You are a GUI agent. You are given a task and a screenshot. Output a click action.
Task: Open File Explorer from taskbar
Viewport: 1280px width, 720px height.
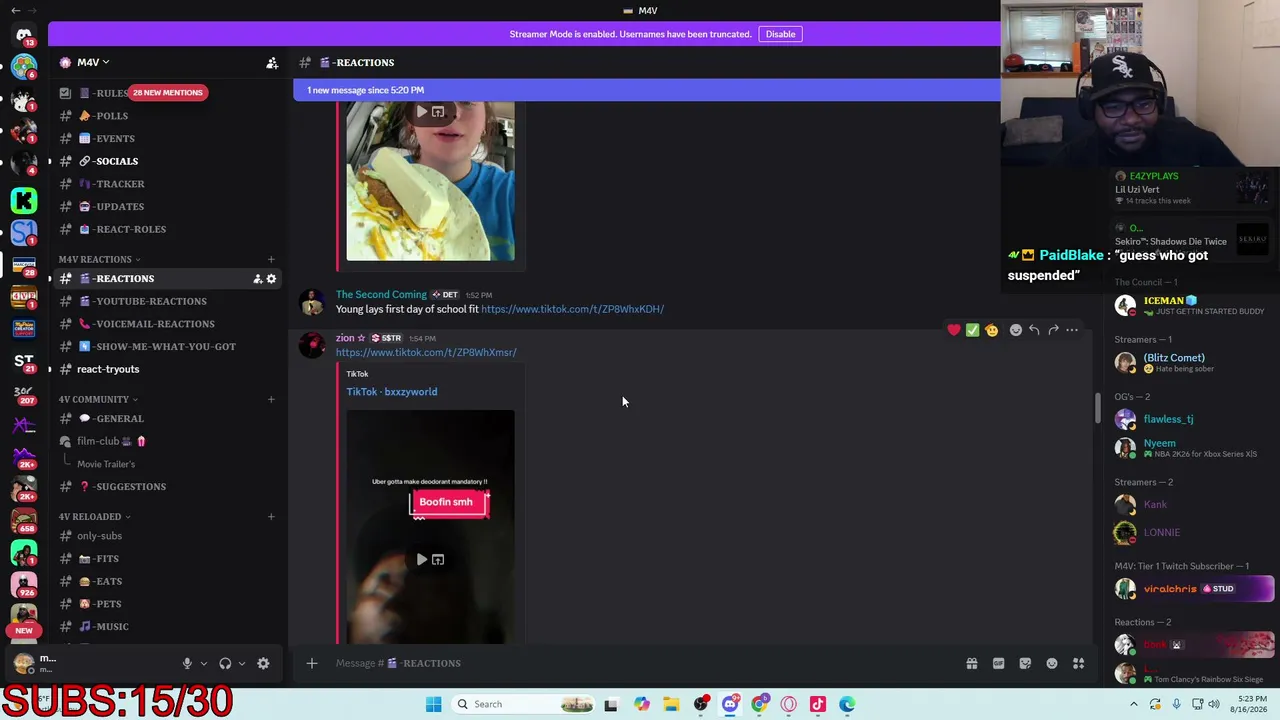pos(671,704)
